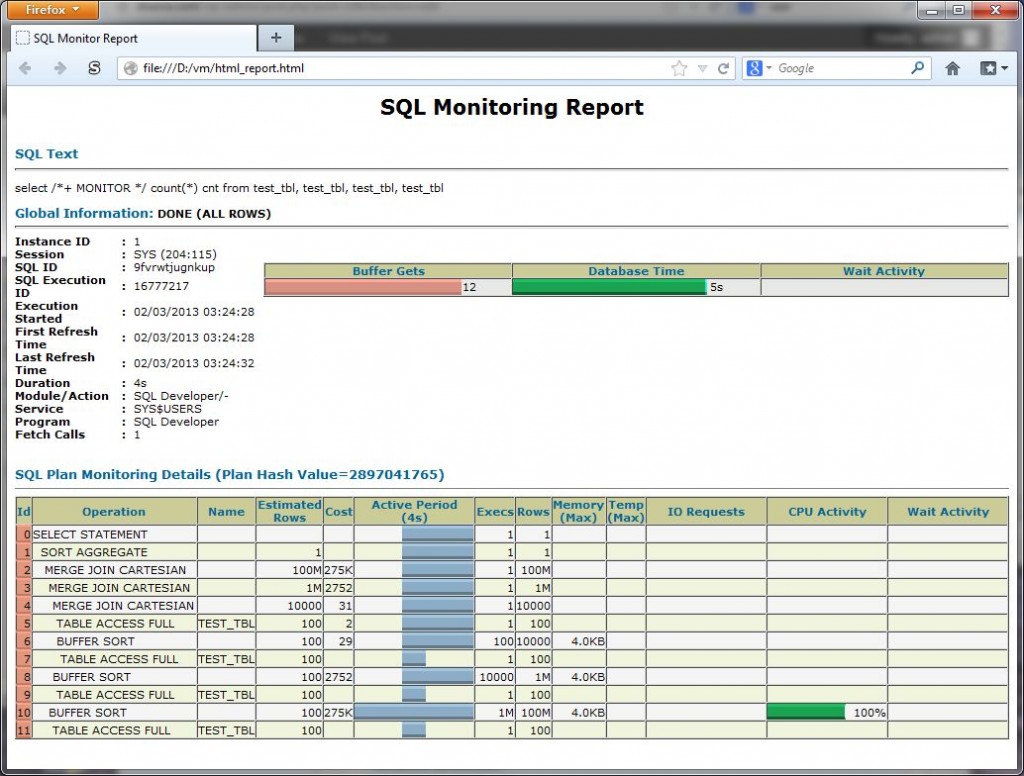This screenshot has height=776, width=1024.
Task: Click BUFFER SORT in row id 10
Action: tap(88, 713)
